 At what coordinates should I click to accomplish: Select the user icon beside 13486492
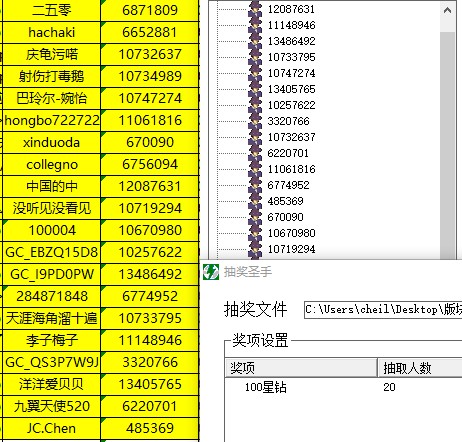(255, 41)
